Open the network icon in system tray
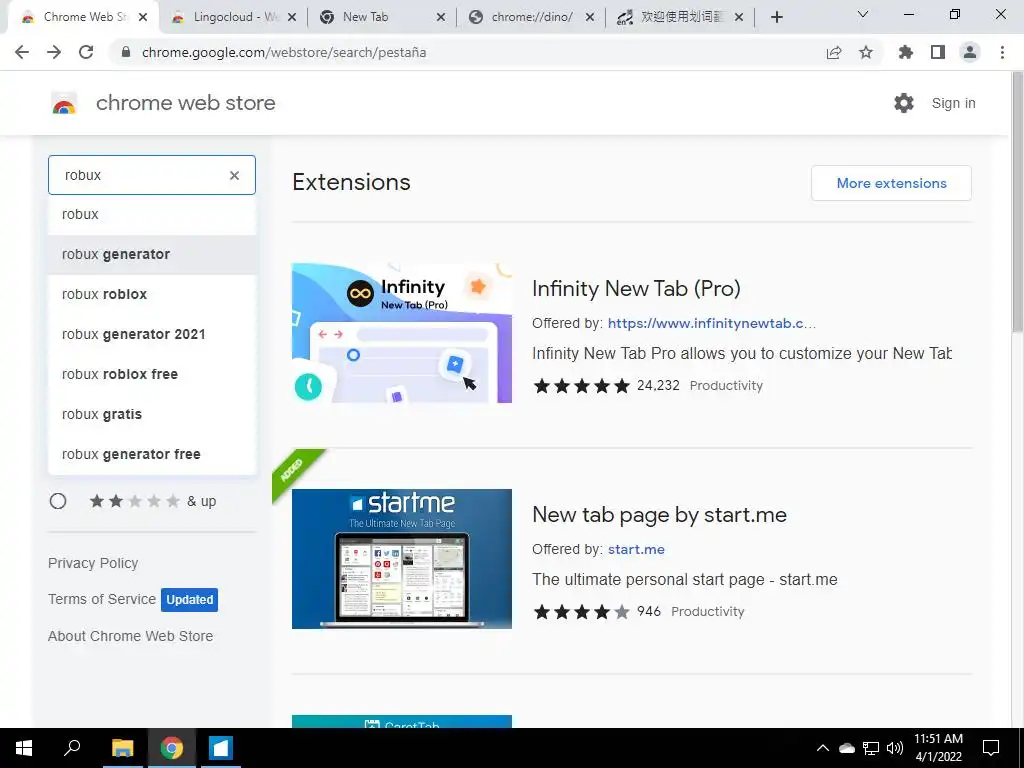This screenshot has width=1024, height=768. point(871,748)
